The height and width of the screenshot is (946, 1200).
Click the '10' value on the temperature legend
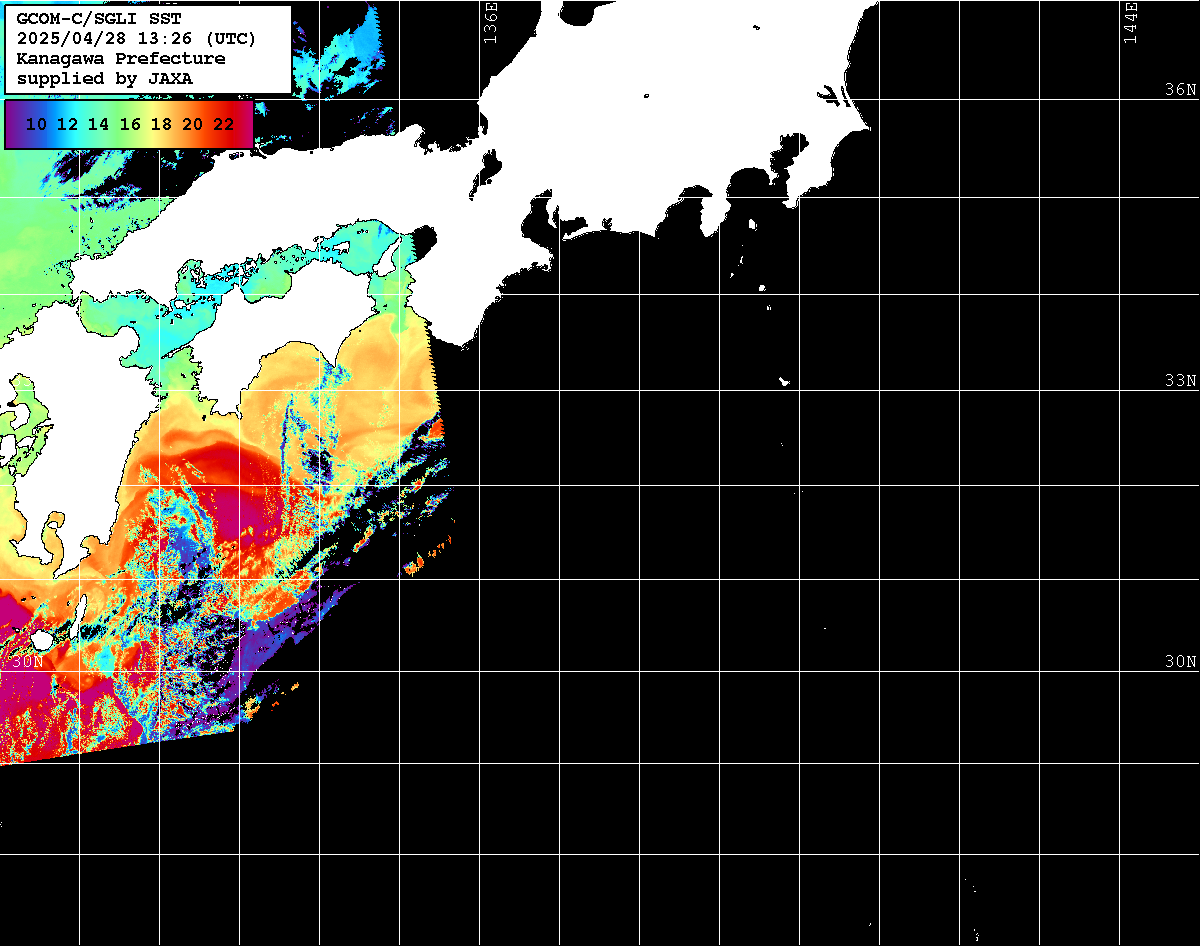(36, 124)
